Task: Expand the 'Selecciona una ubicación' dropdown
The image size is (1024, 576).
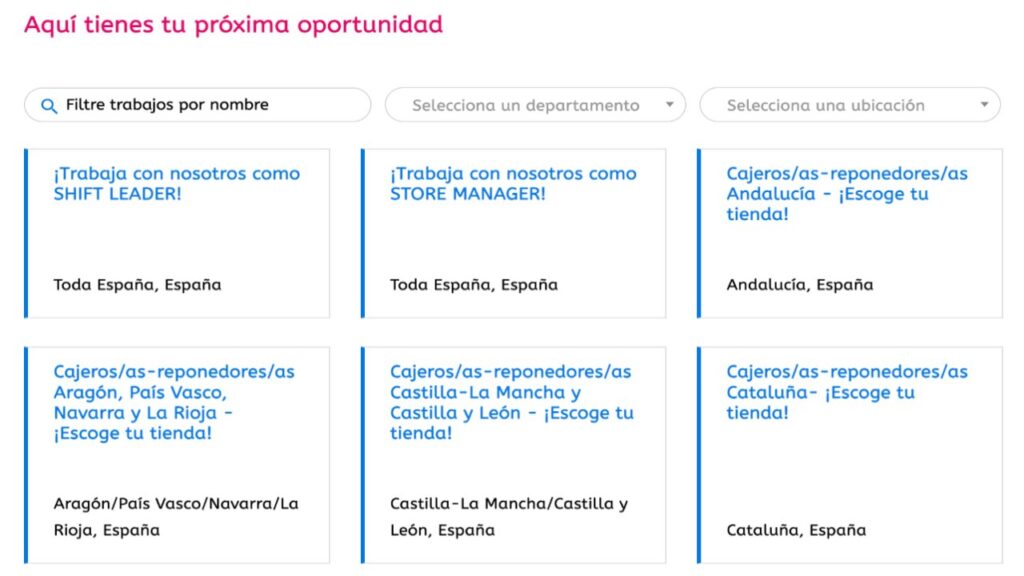Action: coord(848,104)
